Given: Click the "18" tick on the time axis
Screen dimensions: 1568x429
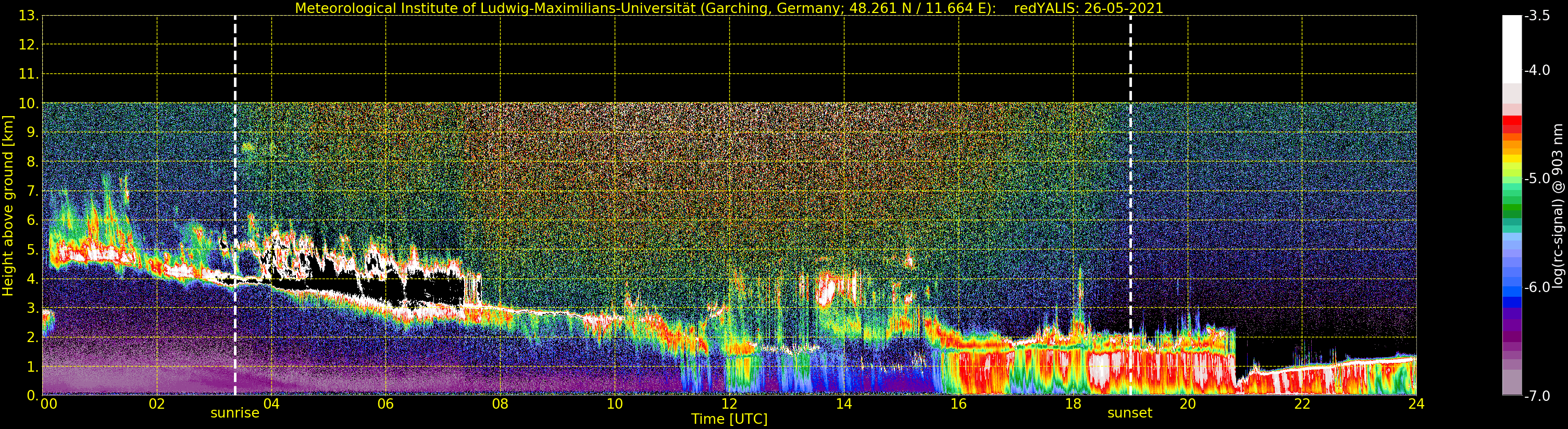Looking at the screenshot, I should point(1073,404).
